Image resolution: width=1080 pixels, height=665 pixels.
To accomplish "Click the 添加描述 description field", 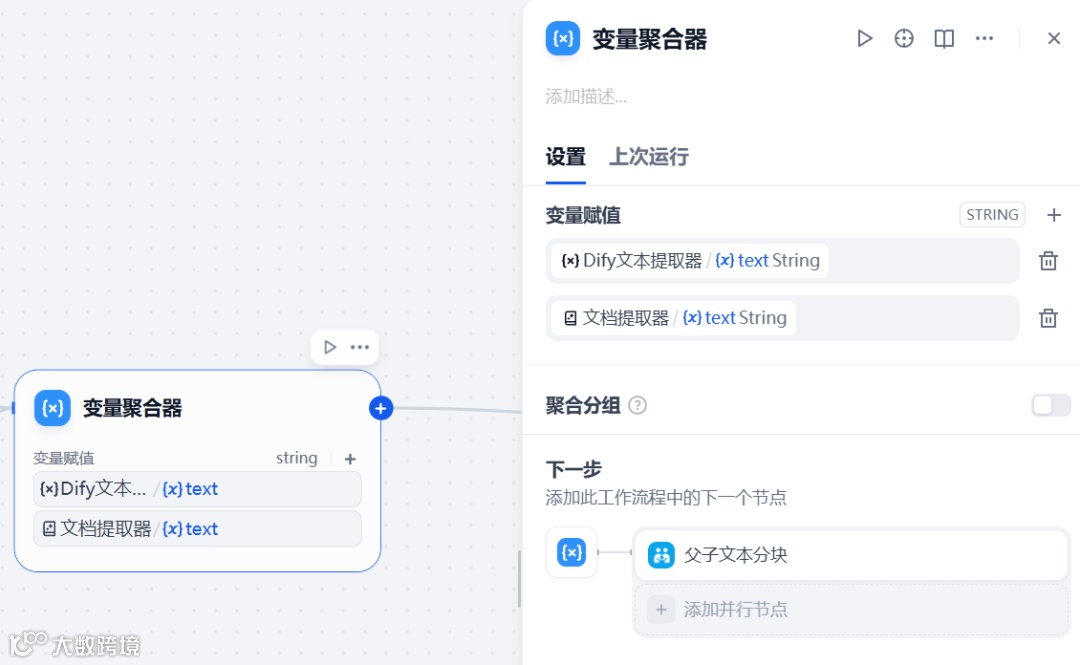I will tap(586, 96).
